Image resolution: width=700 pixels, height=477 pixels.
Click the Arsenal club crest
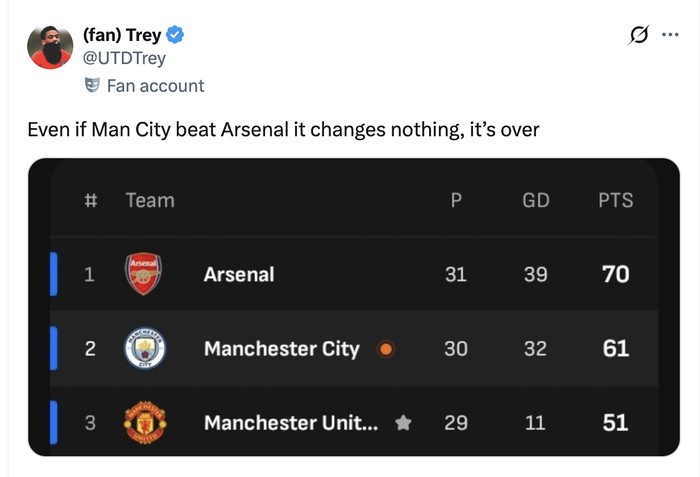[x=144, y=274]
